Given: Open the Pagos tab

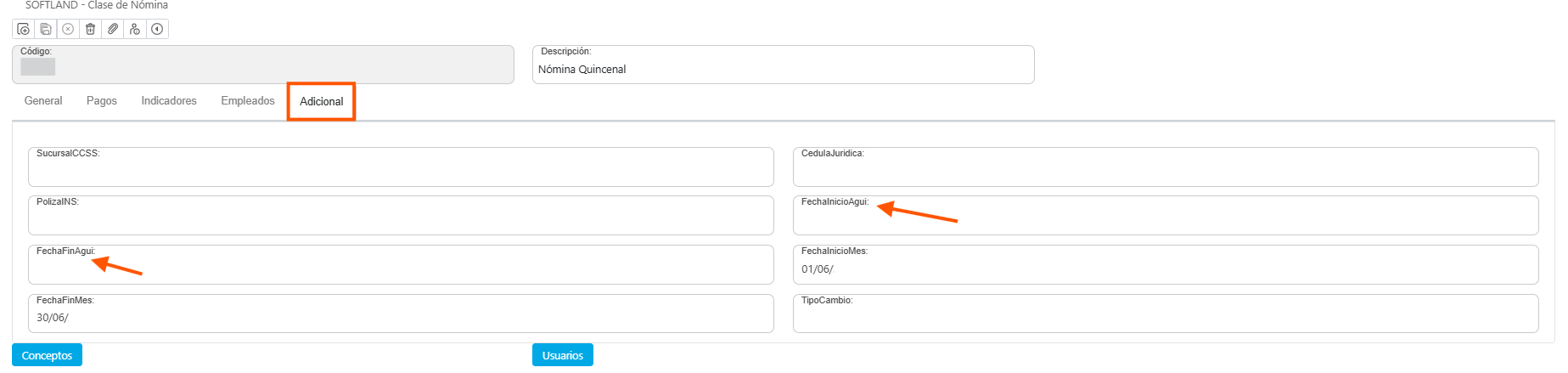Looking at the screenshot, I should pyautogui.click(x=102, y=101).
